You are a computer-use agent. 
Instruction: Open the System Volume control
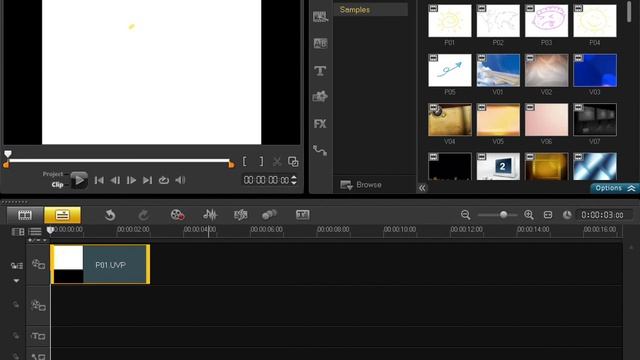tap(180, 180)
